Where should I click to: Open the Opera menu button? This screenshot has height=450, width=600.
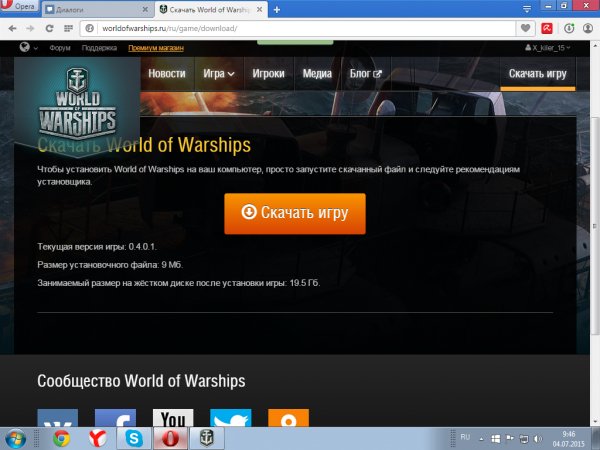(18, 7)
